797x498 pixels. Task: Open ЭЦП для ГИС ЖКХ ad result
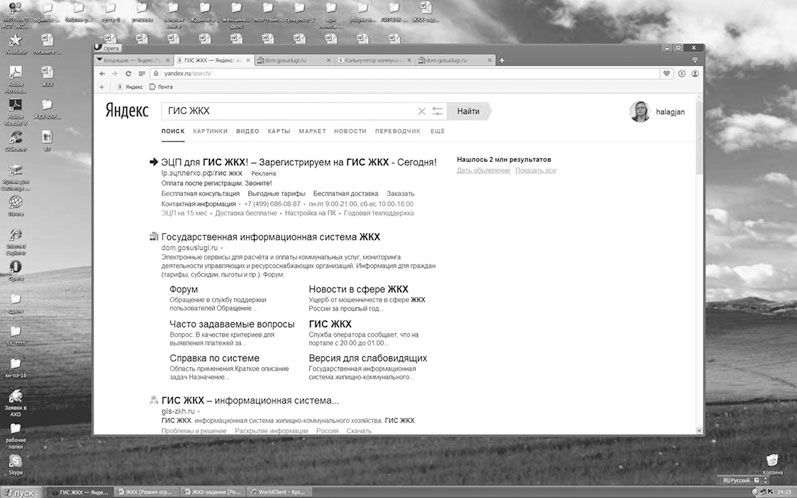tap(298, 163)
